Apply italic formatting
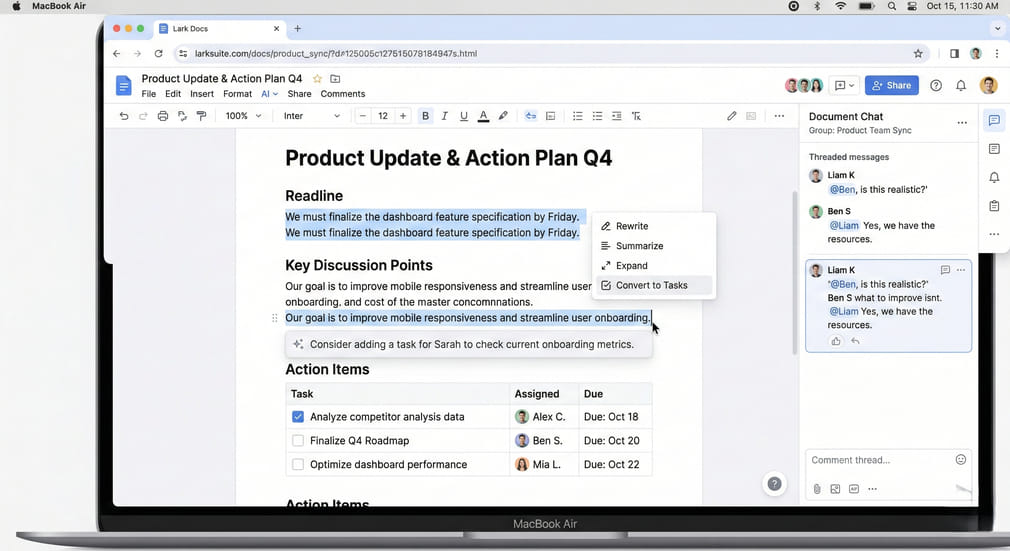The width and height of the screenshot is (1010, 551). click(444, 116)
